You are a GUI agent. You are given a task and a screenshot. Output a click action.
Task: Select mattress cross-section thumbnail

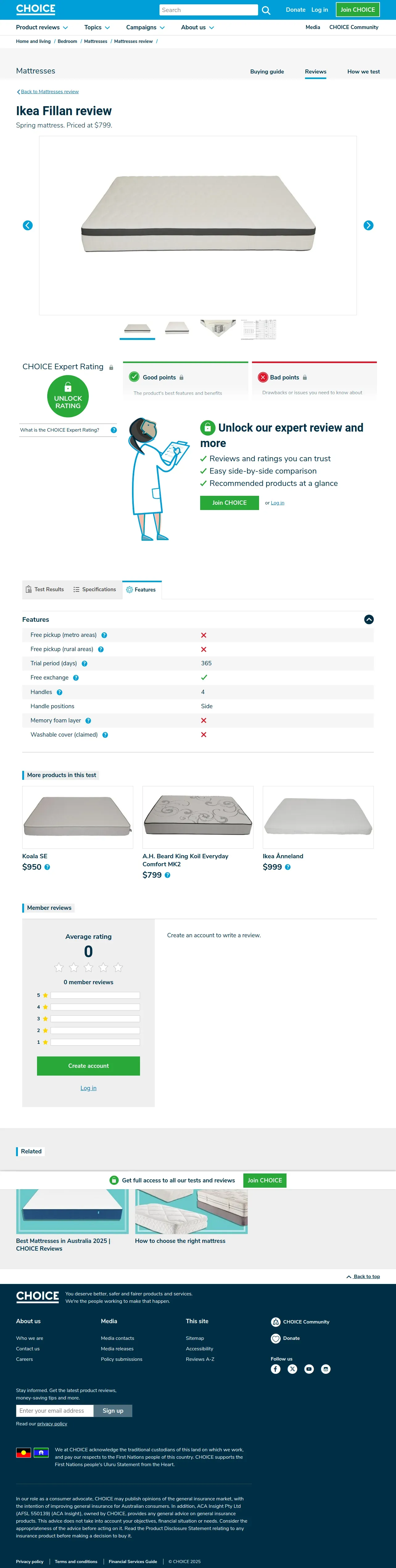tap(218, 329)
